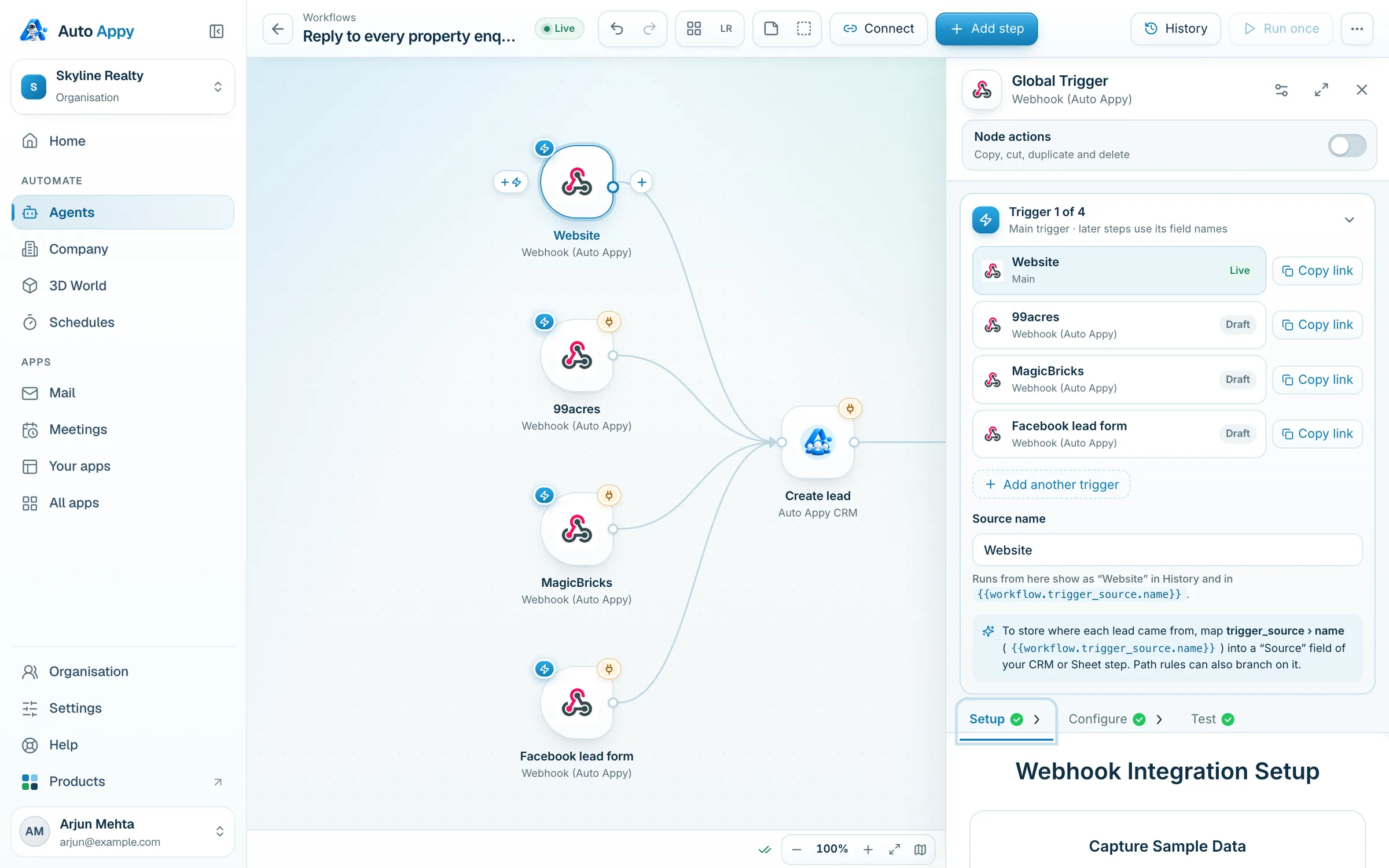1389x868 pixels.
Task: Click Add another trigger
Action: pyautogui.click(x=1052, y=484)
